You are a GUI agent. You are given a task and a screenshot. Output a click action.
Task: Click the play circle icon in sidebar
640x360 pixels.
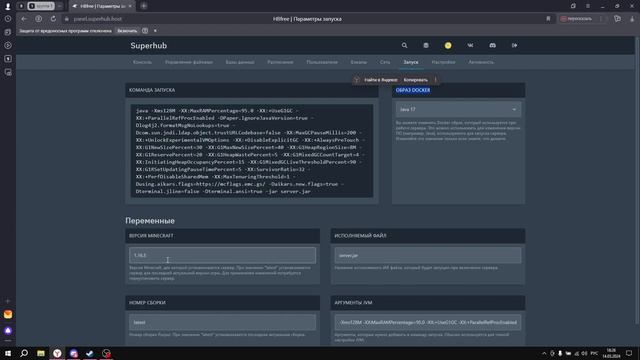(8, 45)
